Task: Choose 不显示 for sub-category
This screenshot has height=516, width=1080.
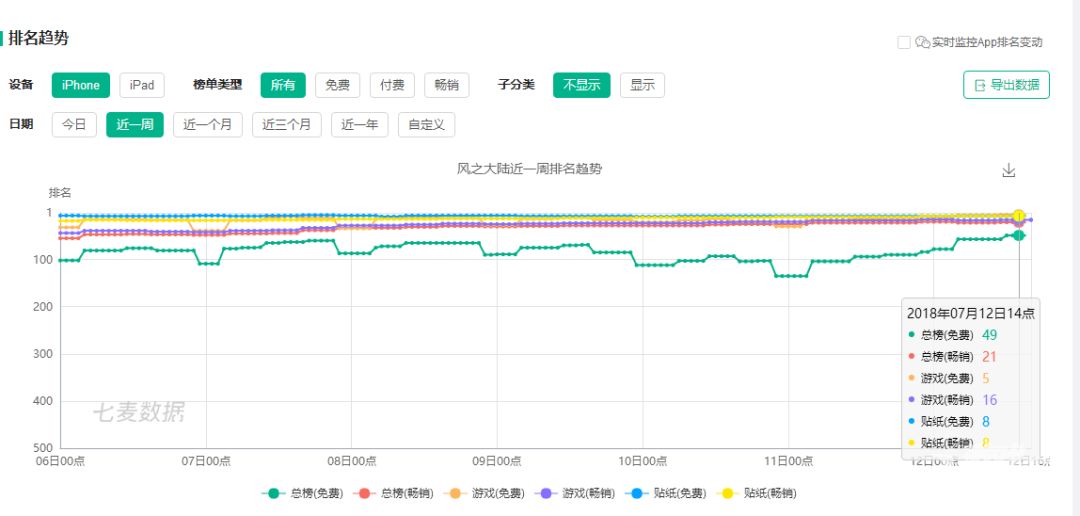Action: (581, 85)
